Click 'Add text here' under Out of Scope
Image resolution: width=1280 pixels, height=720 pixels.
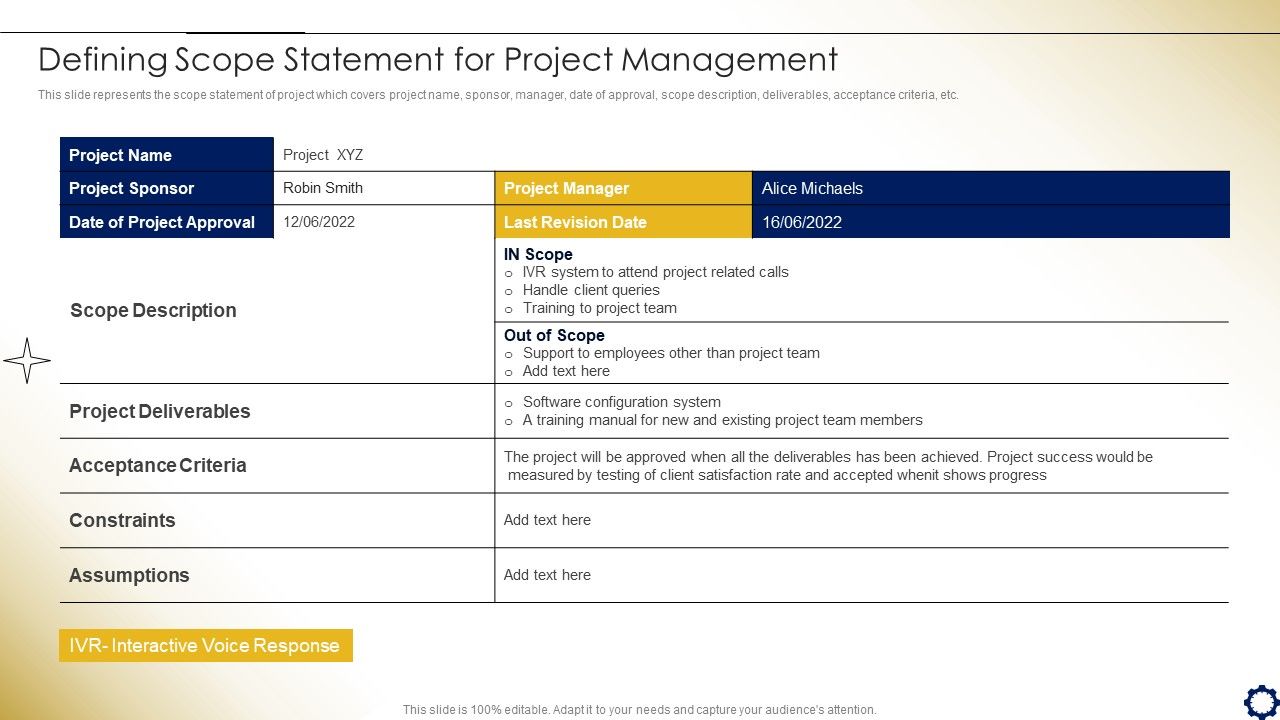(566, 371)
